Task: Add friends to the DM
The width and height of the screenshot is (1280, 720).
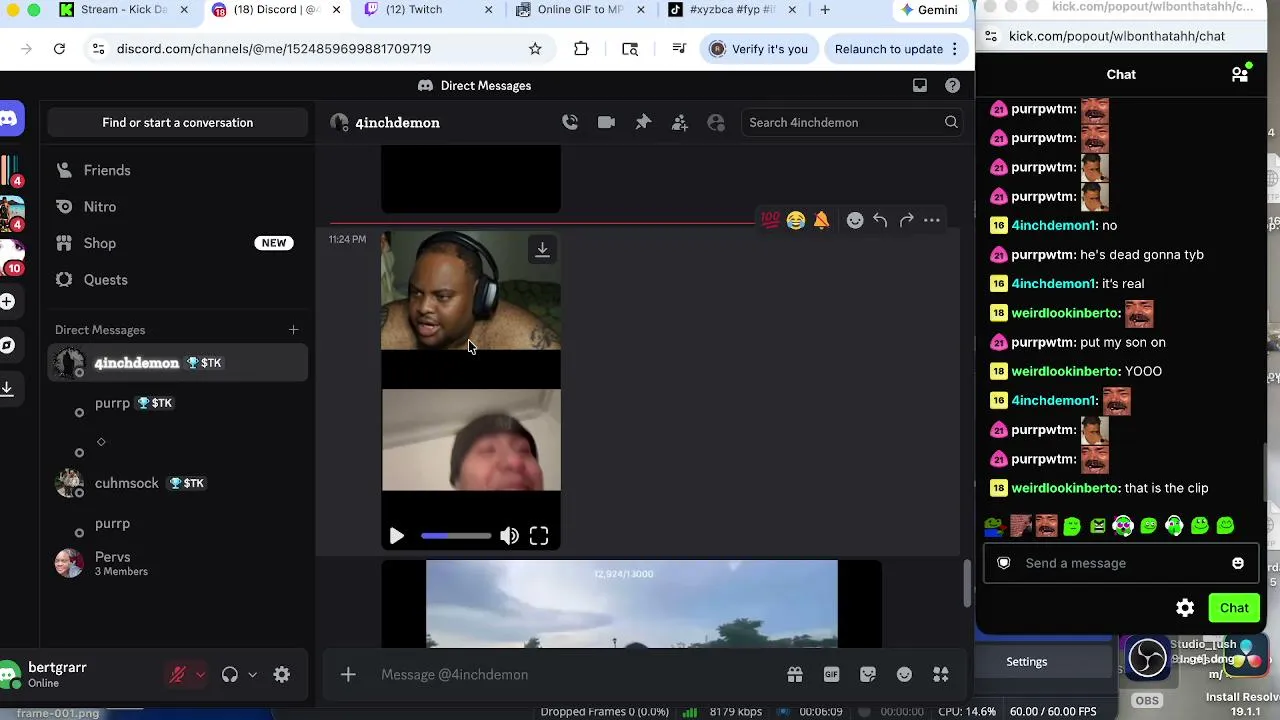Action: tap(680, 122)
